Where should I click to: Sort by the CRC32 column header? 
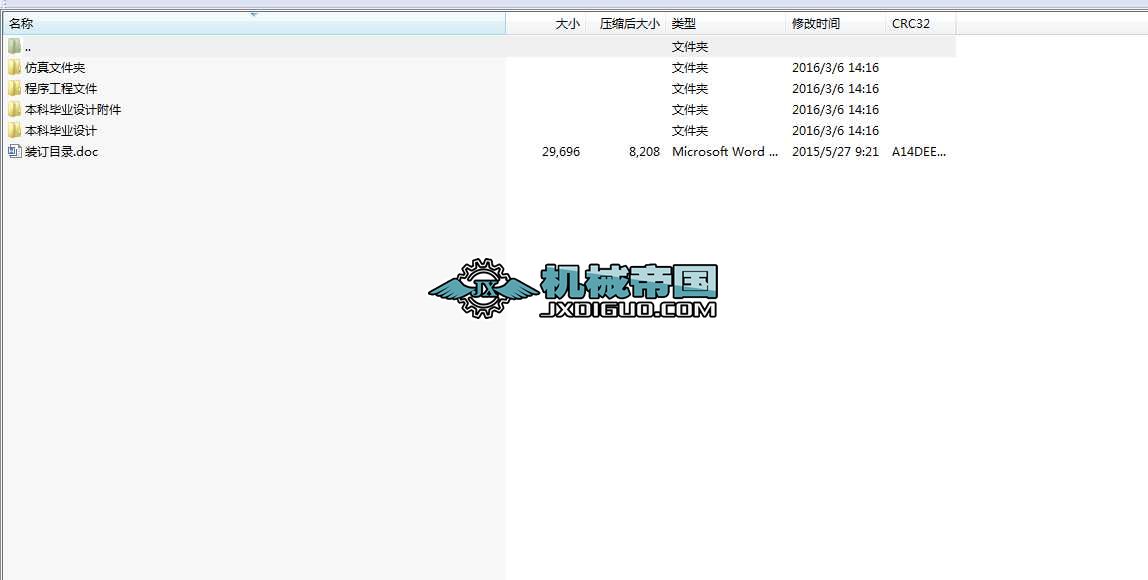(920, 23)
